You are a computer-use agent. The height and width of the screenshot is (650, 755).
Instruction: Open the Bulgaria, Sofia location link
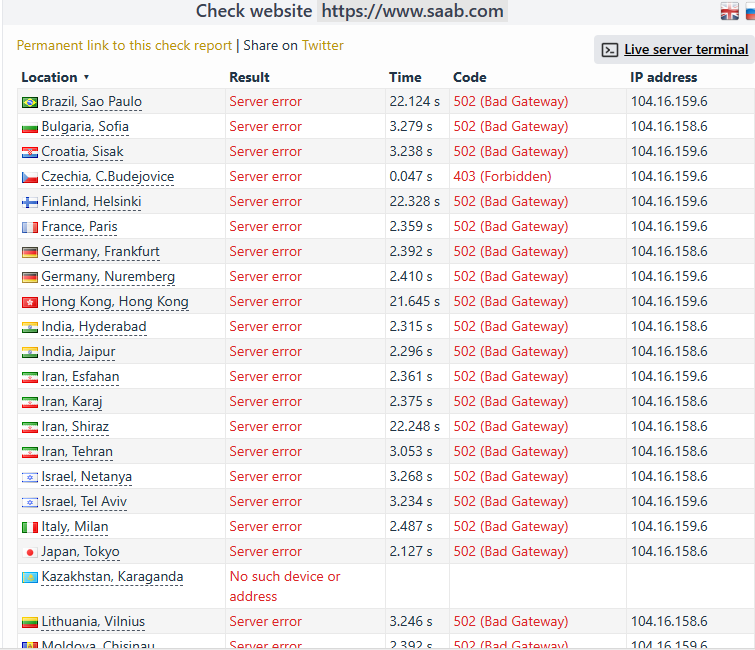coord(85,127)
